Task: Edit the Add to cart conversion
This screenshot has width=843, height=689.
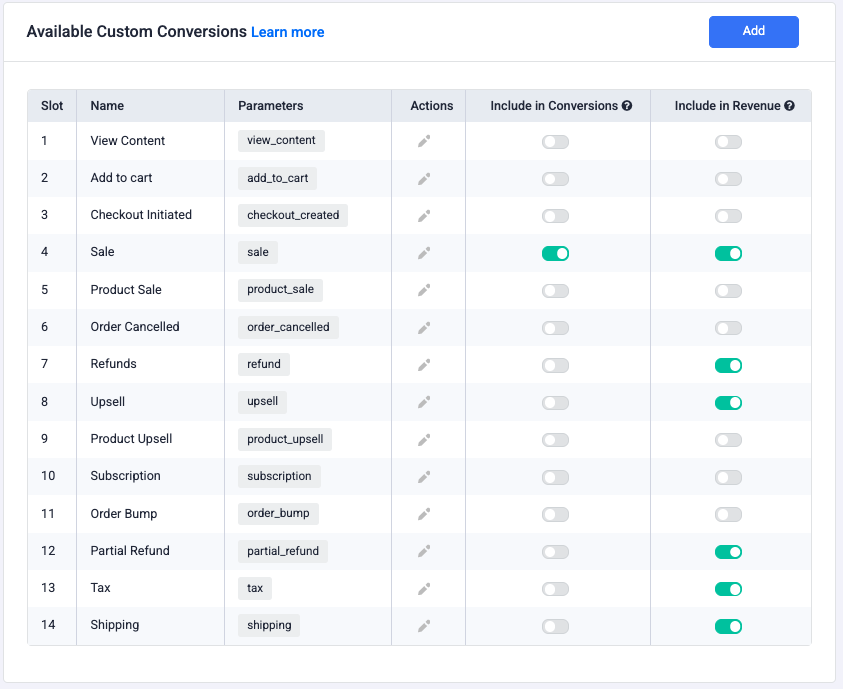Action: click(424, 179)
